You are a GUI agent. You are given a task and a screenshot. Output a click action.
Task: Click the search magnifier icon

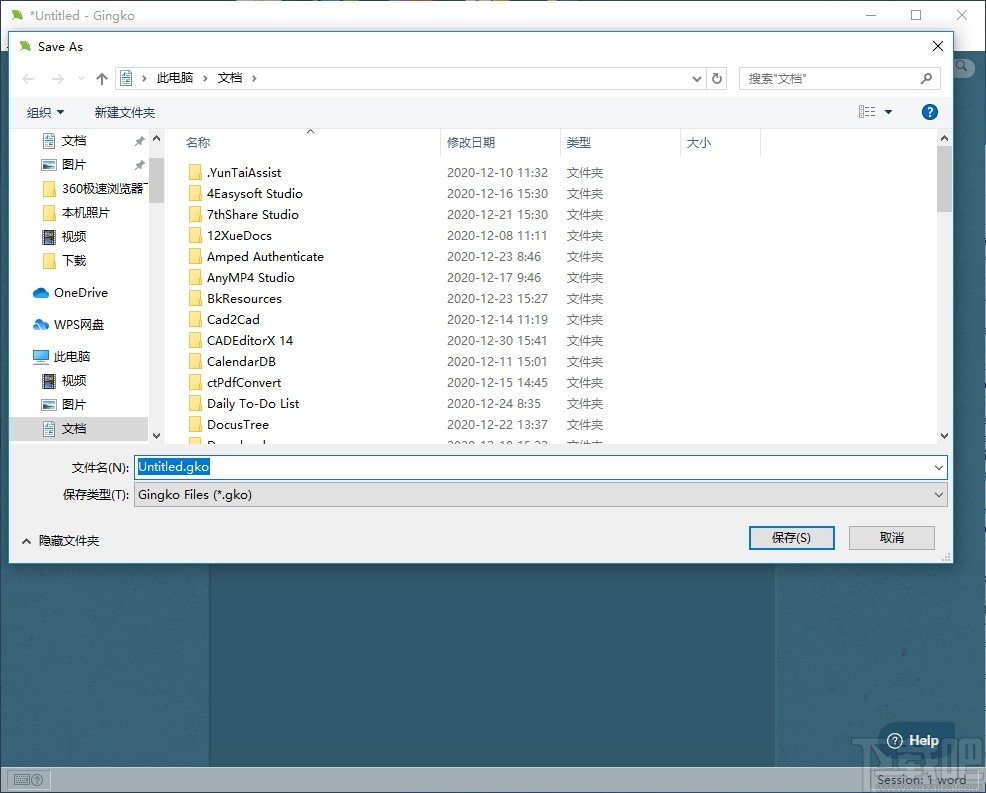pyautogui.click(x=926, y=79)
